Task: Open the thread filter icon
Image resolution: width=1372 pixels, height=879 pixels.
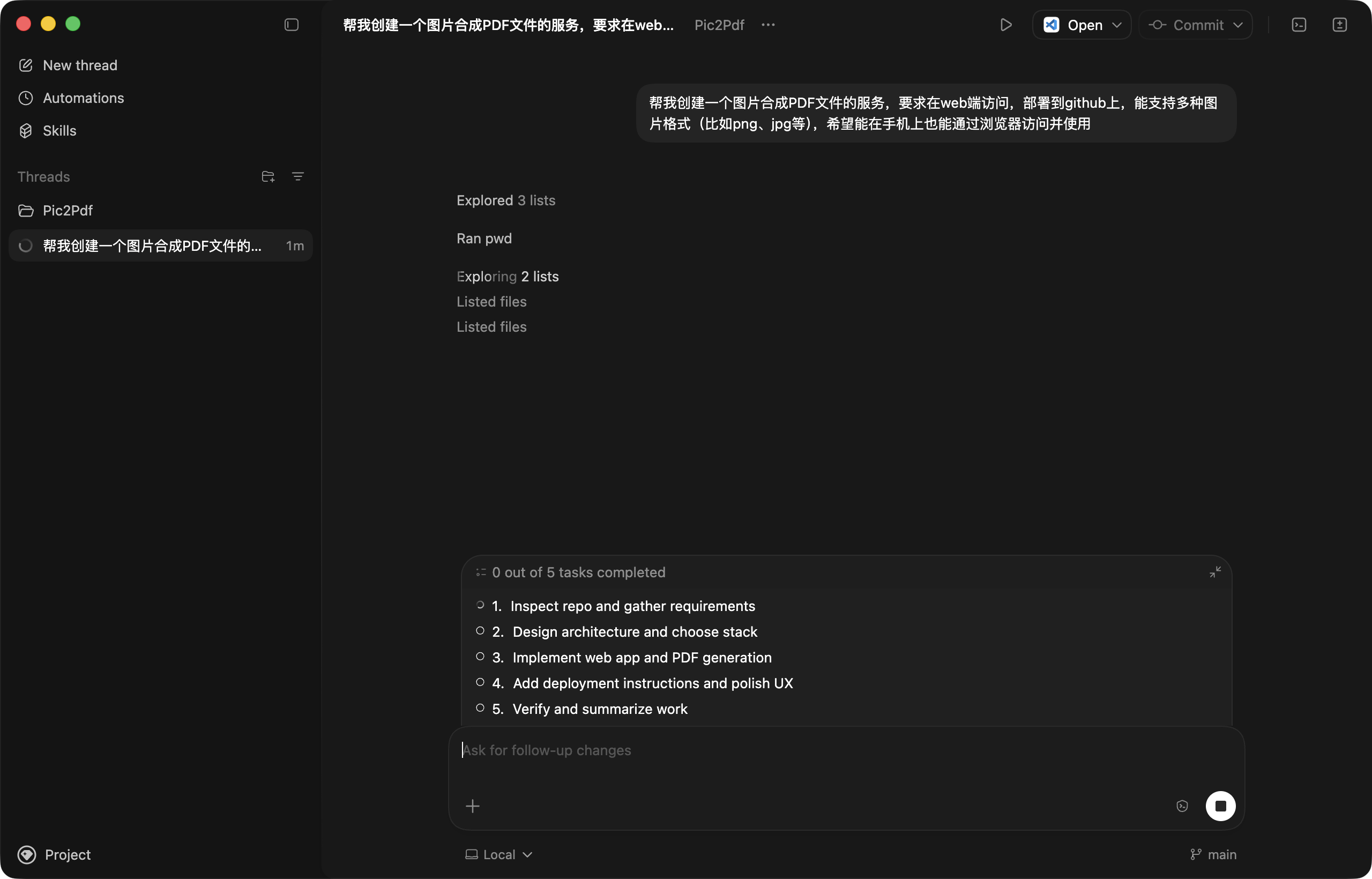Action: 298,176
